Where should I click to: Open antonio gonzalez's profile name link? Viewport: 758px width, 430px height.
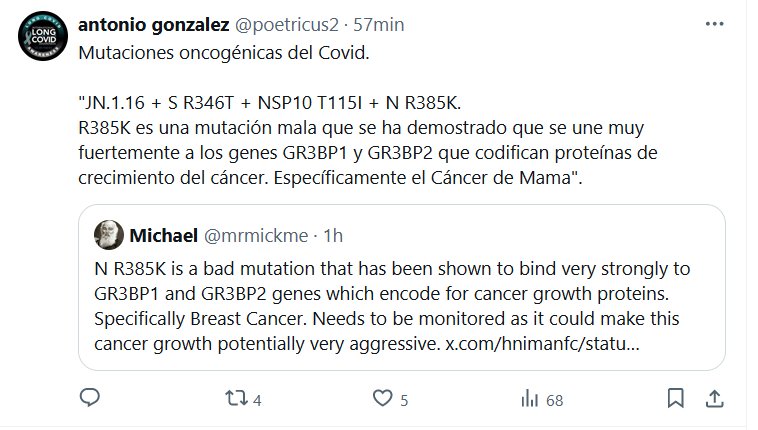[160, 24]
